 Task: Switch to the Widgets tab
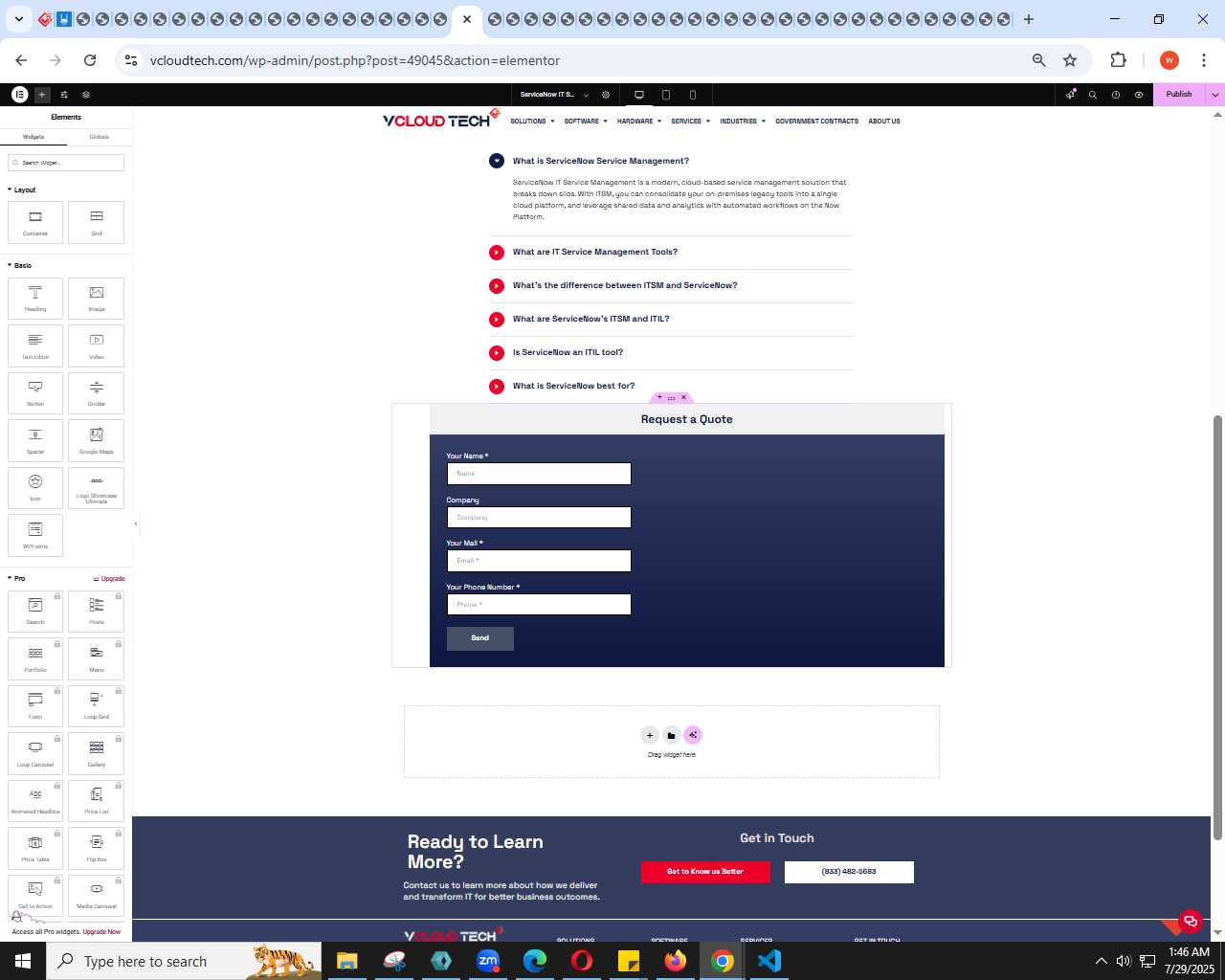coord(33,137)
